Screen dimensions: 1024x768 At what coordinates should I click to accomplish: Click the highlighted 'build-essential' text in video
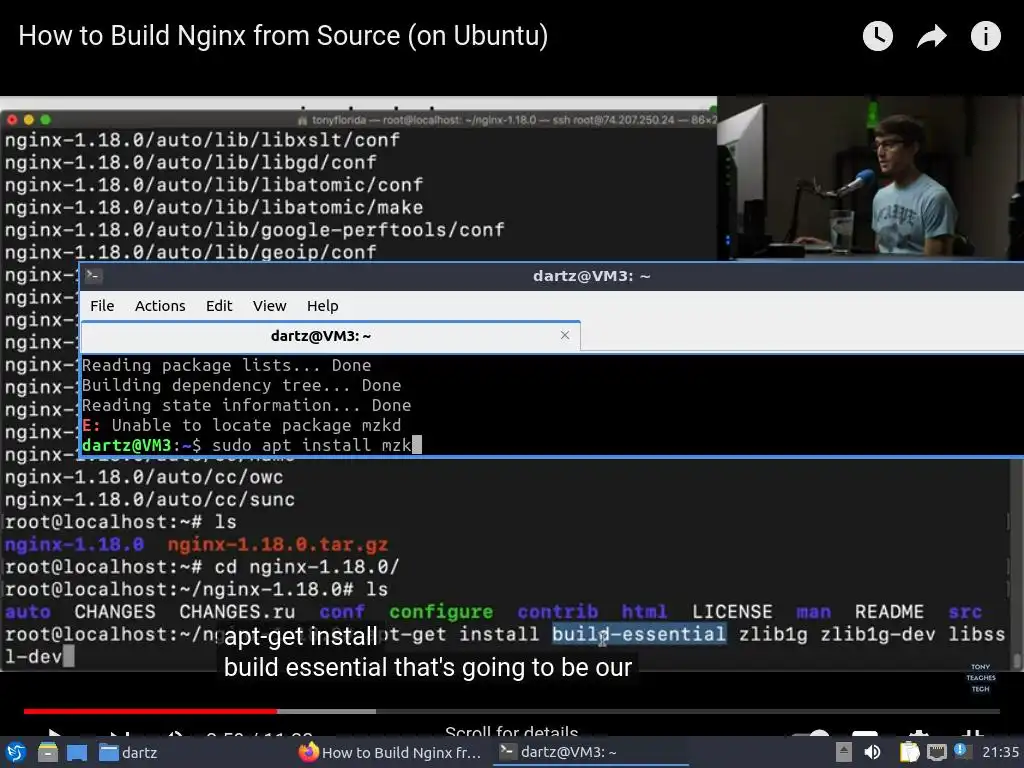tap(639, 633)
